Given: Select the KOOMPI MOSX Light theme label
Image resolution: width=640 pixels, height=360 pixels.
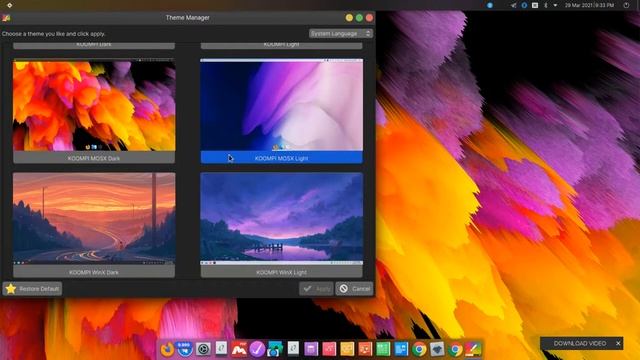Looking at the screenshot, I should pos(281,158).
